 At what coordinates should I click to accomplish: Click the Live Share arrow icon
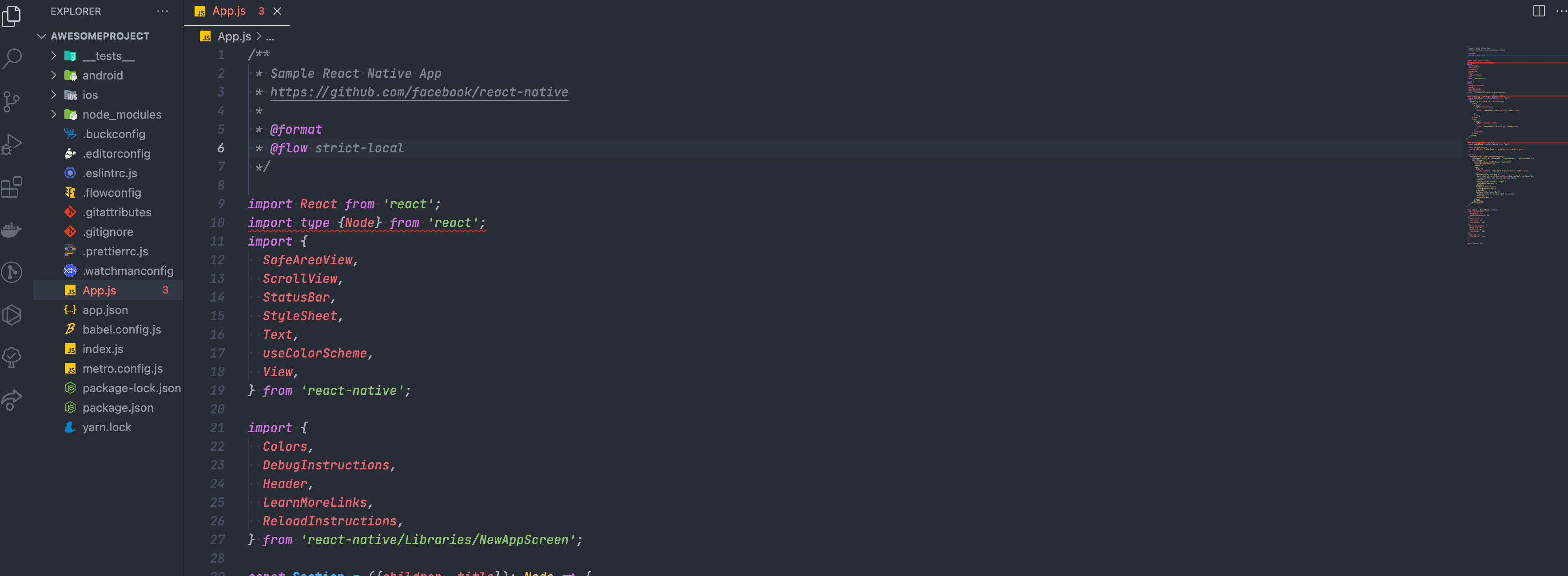point(12,400)
